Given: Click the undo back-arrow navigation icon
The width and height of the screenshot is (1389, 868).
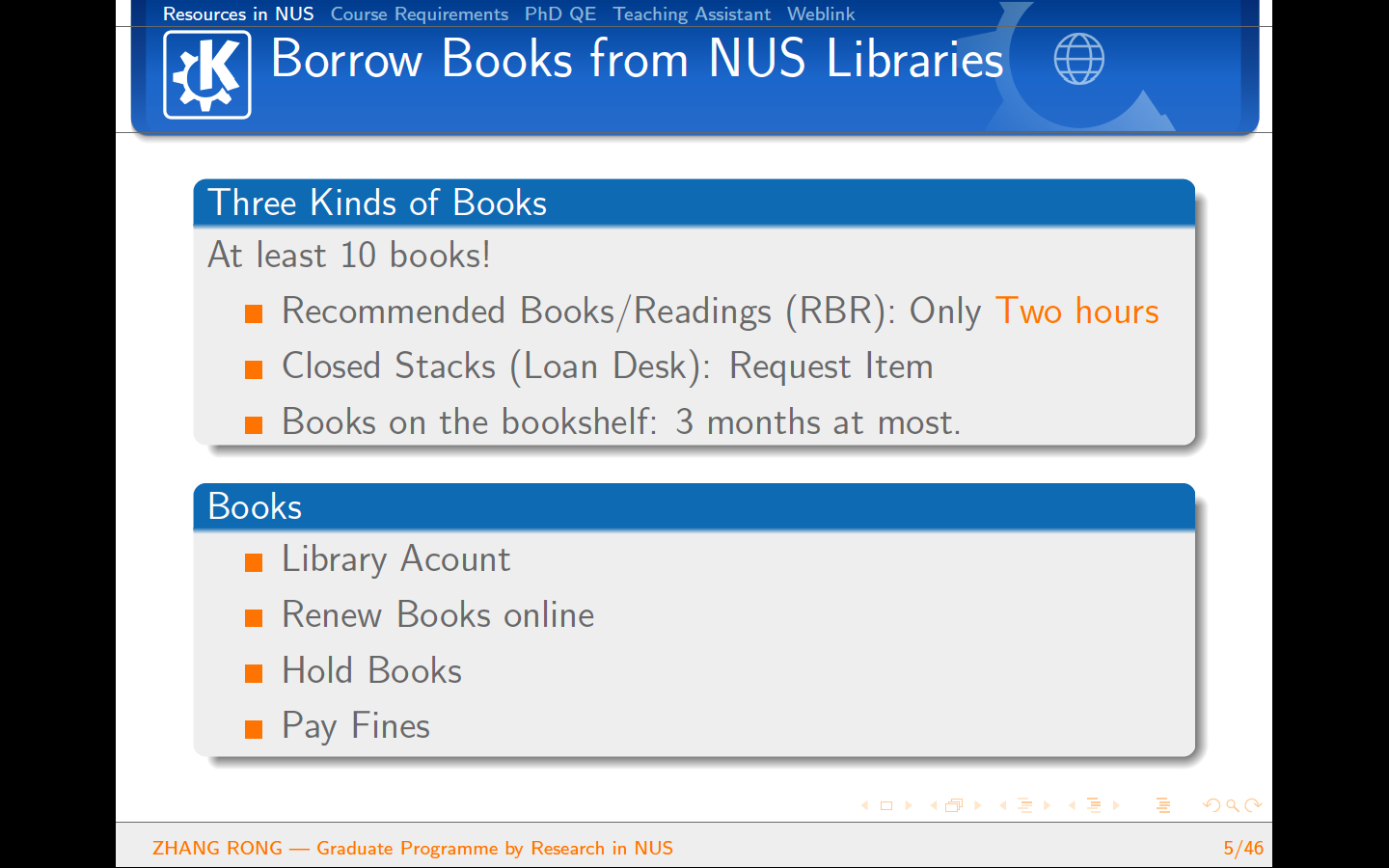Looking at the screenshot, I should click(x=1212, y=805).
